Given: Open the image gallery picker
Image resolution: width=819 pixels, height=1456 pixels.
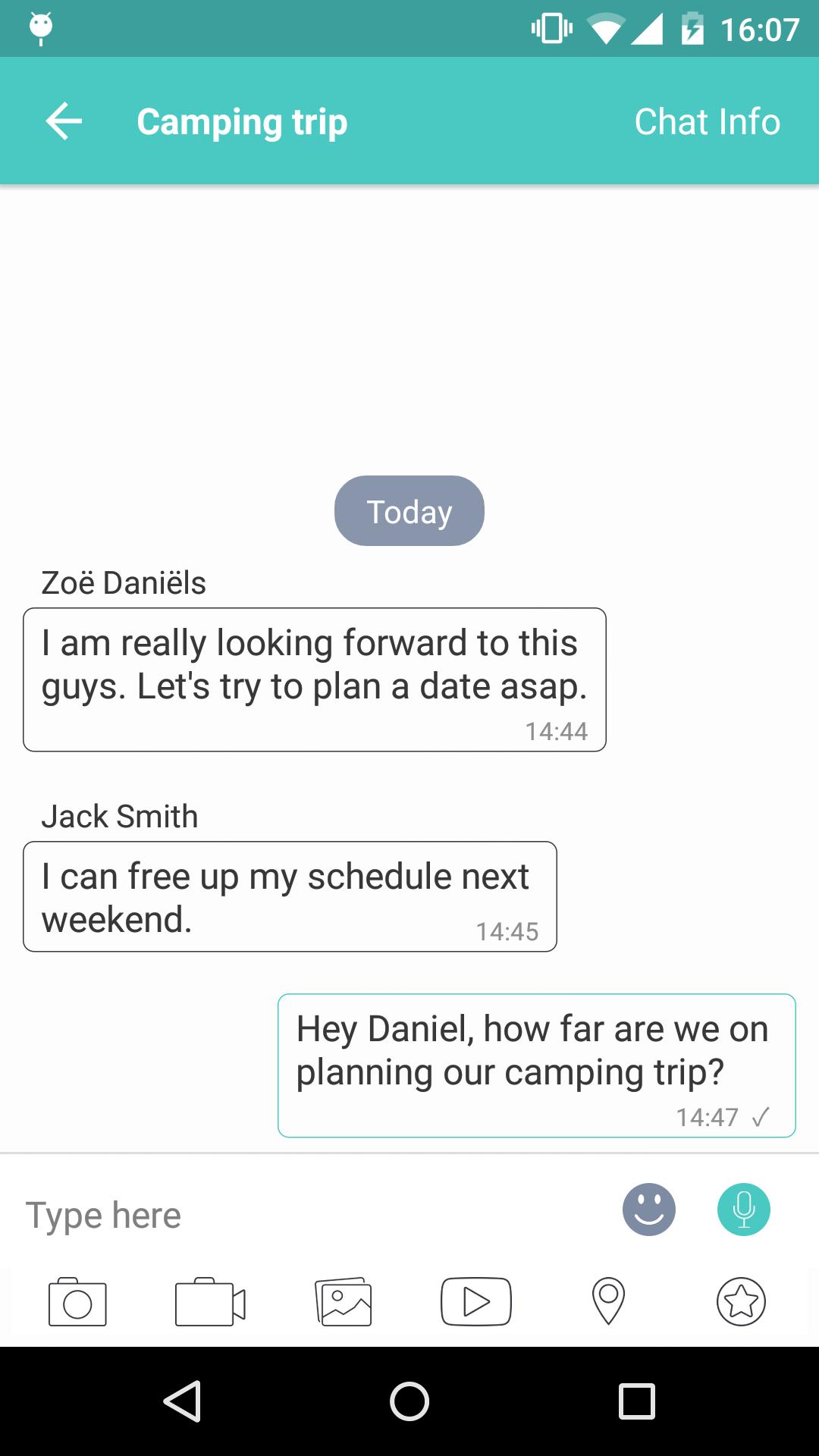Looking at the screenshot, I should (344, 1302).
